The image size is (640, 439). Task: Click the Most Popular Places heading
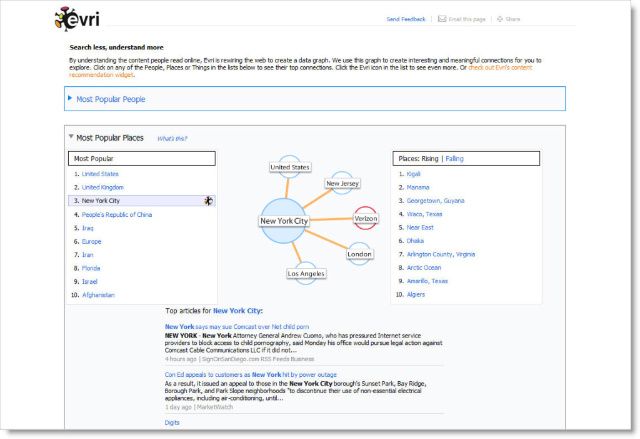click(110, 138)
